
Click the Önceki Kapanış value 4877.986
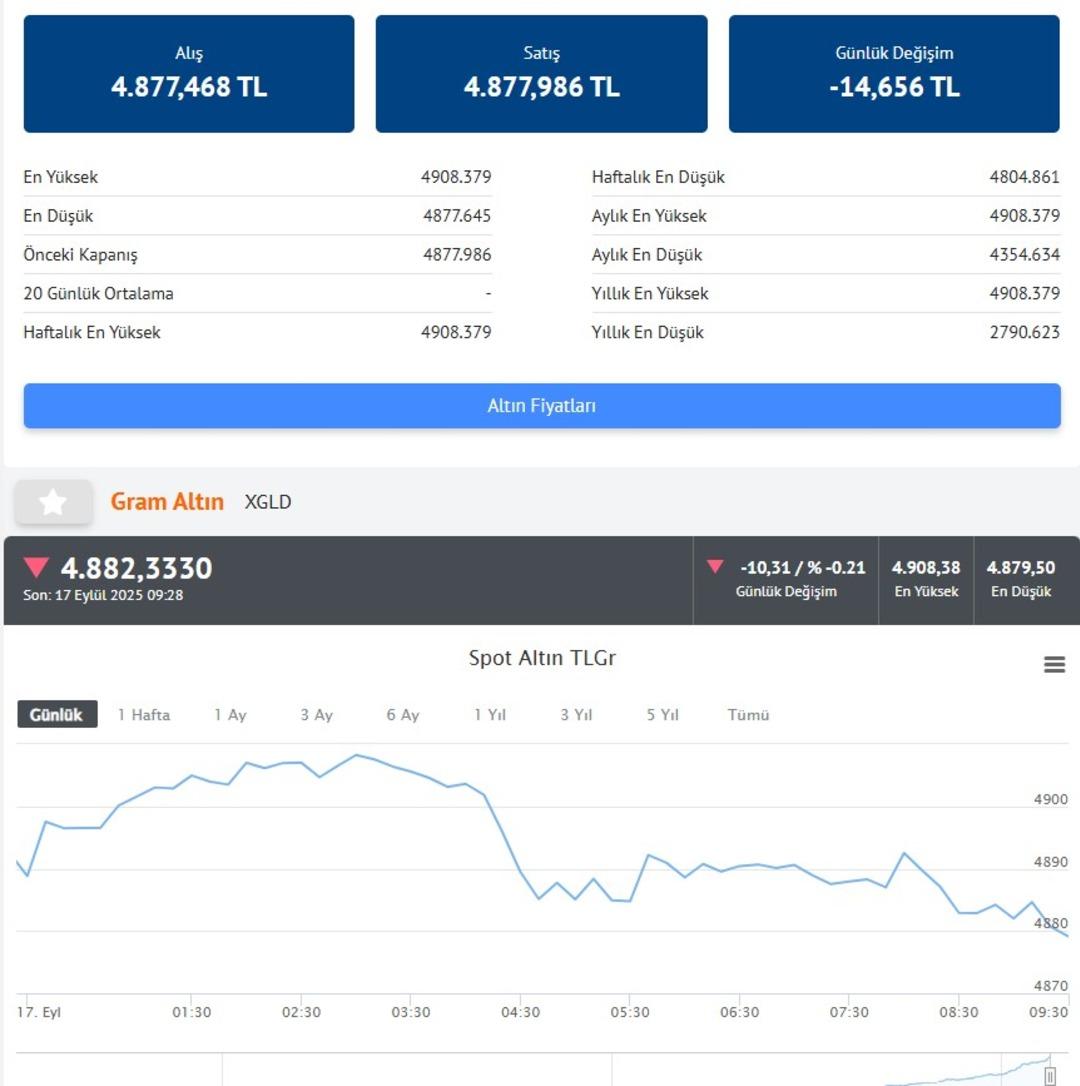(x=457, y=255)
